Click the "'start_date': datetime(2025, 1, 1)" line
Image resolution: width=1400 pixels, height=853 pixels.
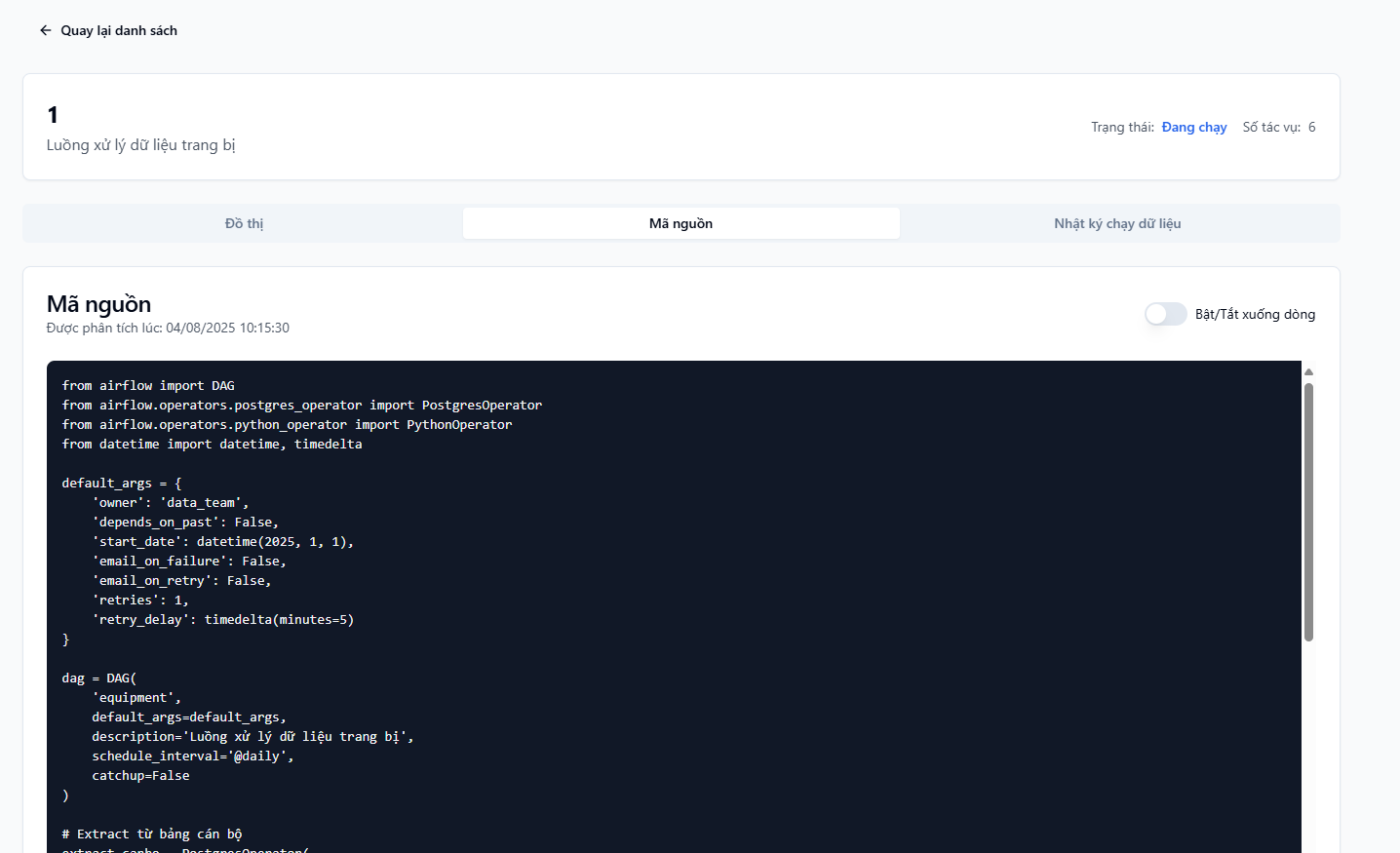[x=223, y=542]
